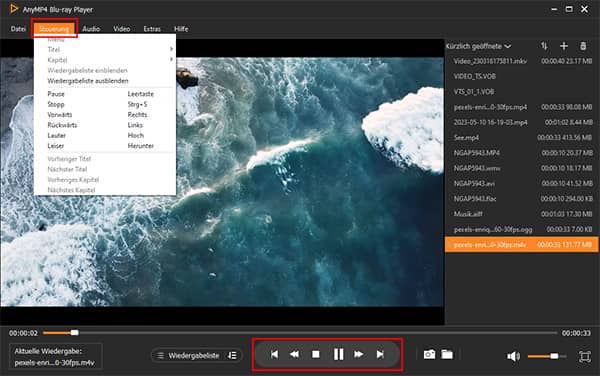Image resolution: width=600 pixels, height=376 pixels.
Task: Add a file with the plus icon
Action: pos(564,46)
